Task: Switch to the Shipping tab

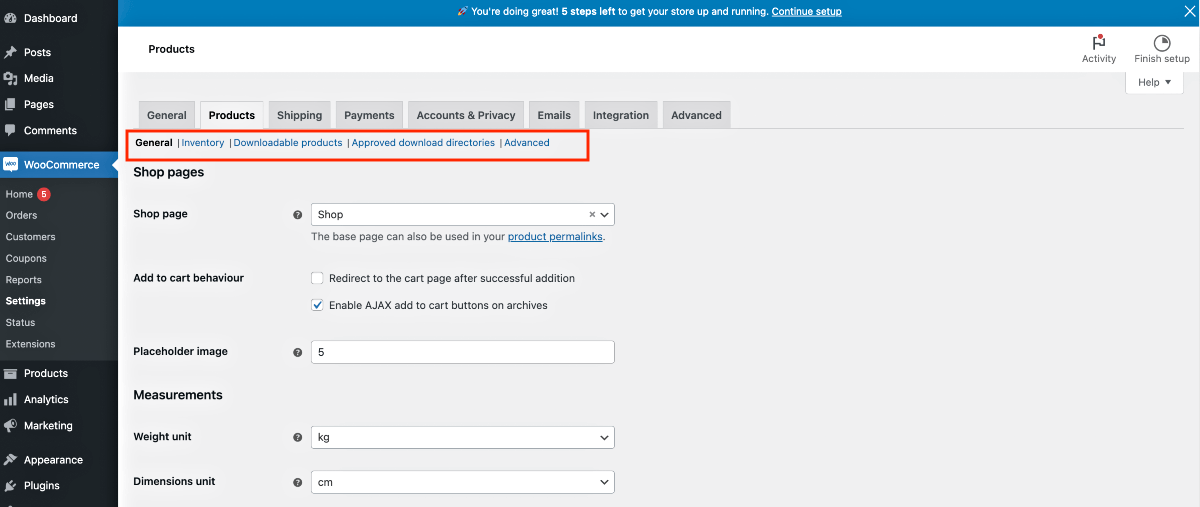Action: 299,115
